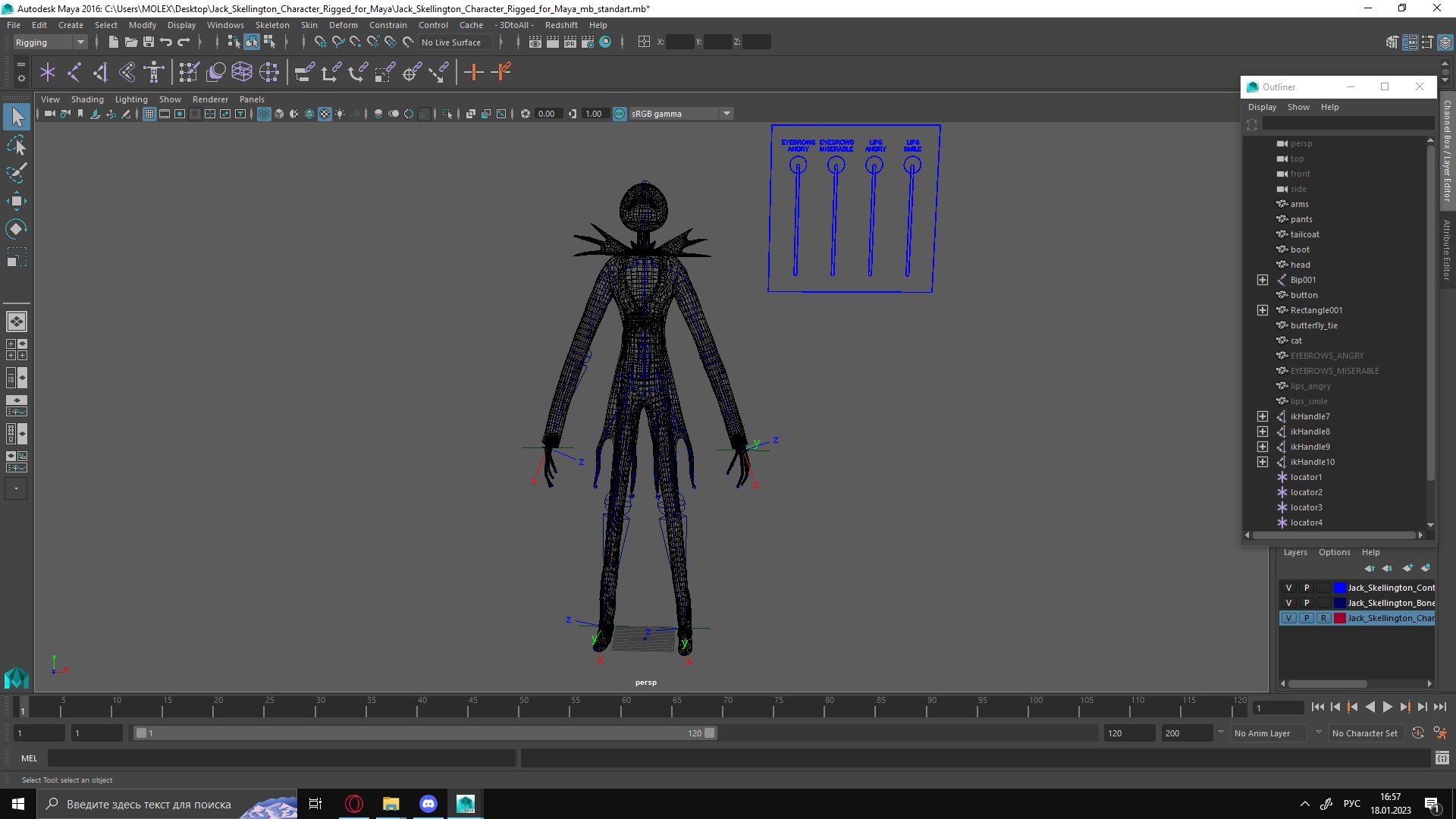Screen dimensions: 1456x819
Task: Click the Set Key plus shelf icon
Action: click(x=474, y=73)
